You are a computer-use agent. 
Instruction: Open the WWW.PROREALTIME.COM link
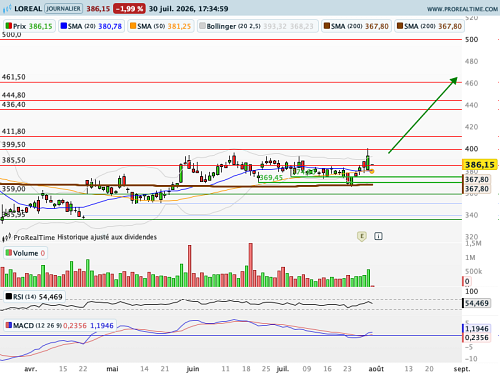pos(462,9)
